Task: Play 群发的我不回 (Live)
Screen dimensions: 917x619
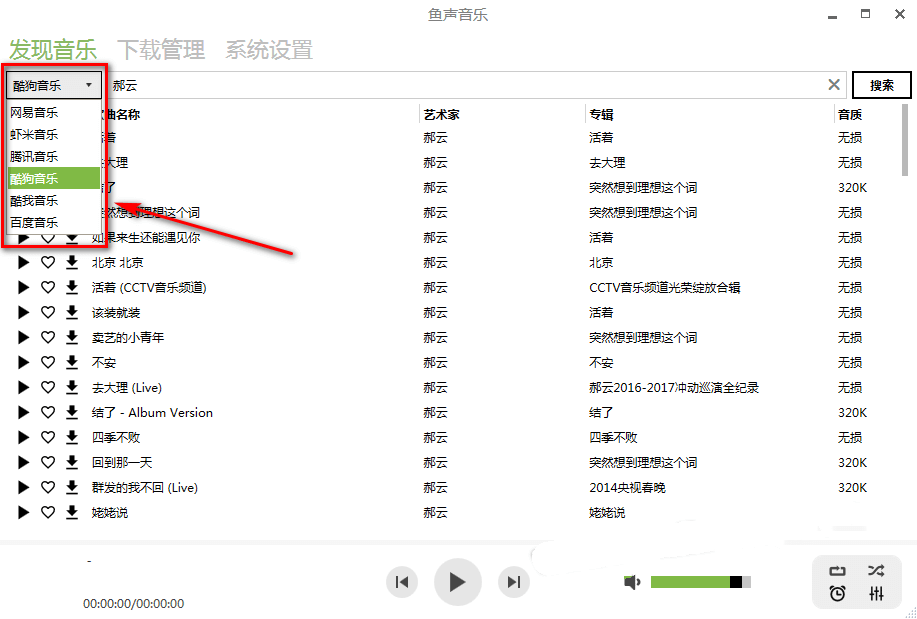Action: click(23, 487)
